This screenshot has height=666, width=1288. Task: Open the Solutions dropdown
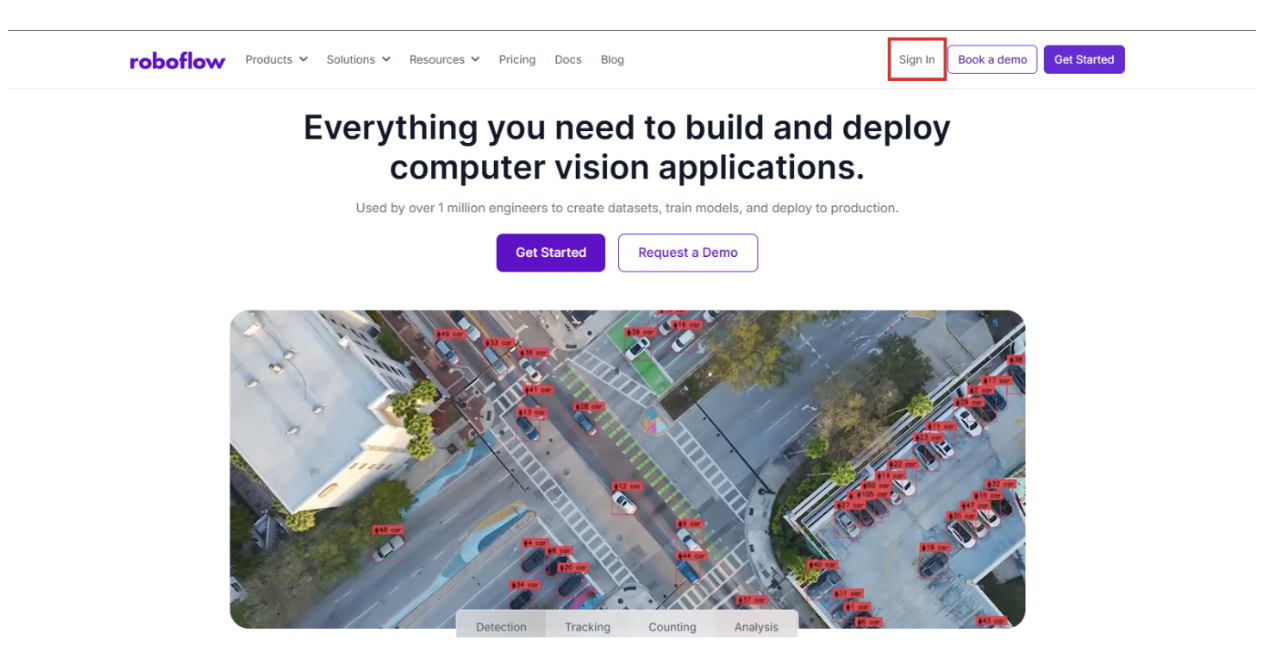(358, 60)
